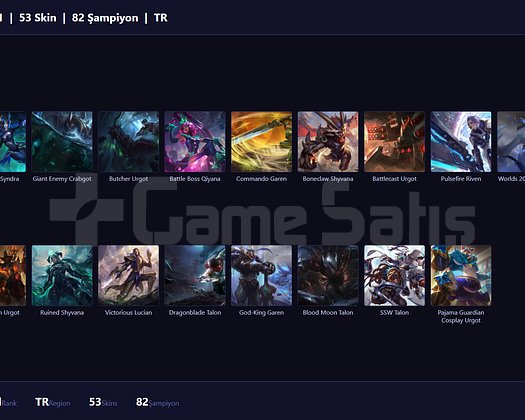Screen dimensions: 525x420
Task: View the Victorious Lucian skin image
Action: coord(129,275)
